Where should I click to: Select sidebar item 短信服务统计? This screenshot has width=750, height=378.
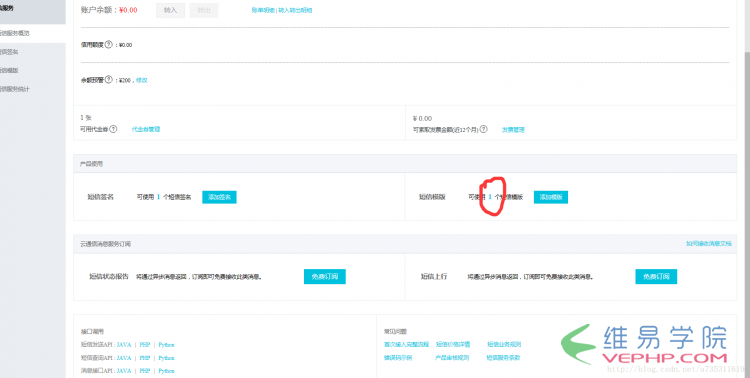33,89
